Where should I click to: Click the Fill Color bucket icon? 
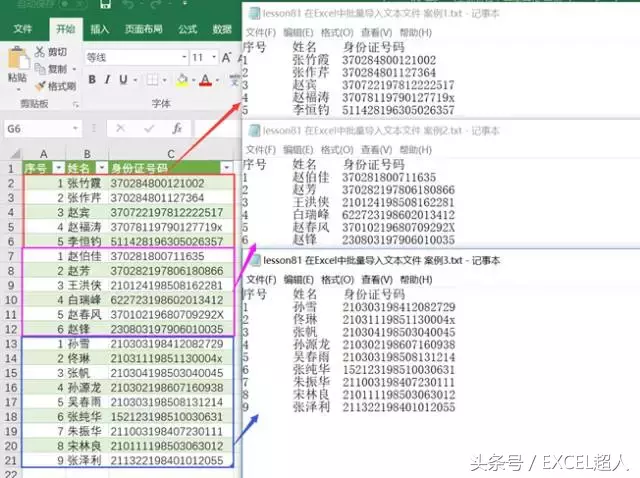coord(182,80)
